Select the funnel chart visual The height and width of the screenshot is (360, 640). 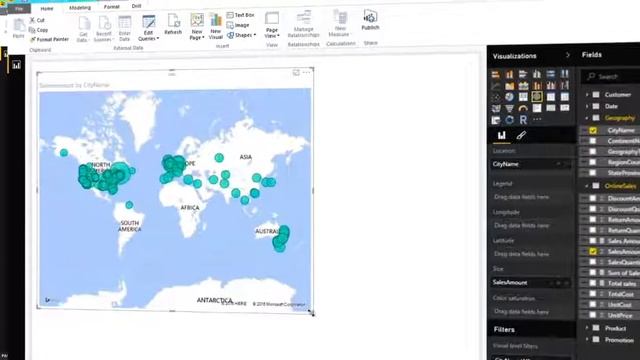coord(509,109)
